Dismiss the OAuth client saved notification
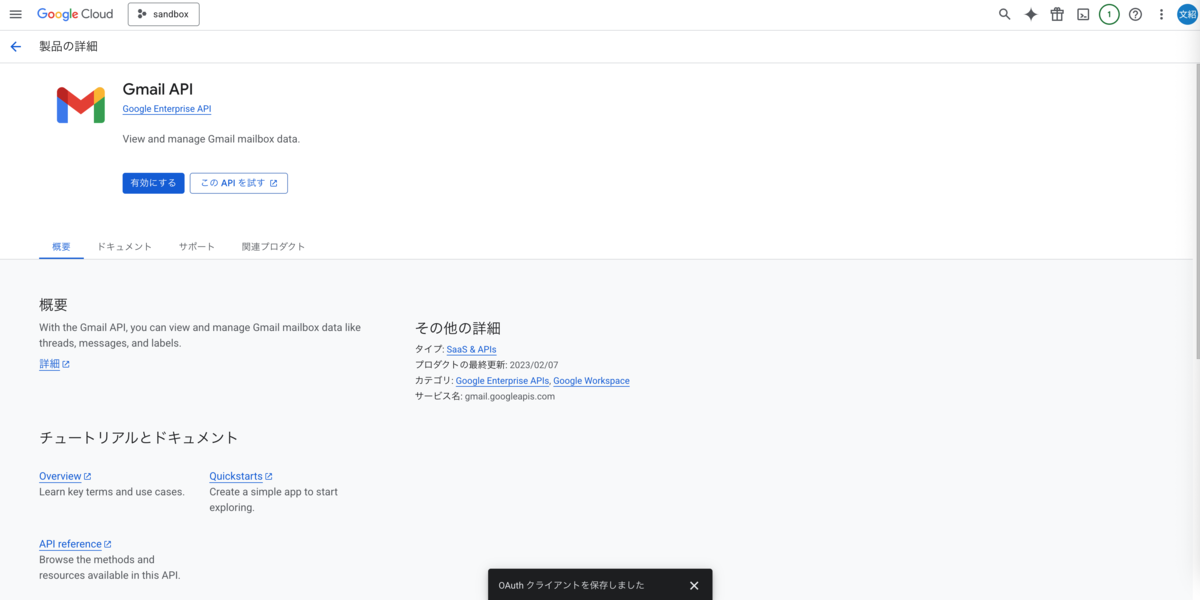Screen dimensions: 1200x600 coord(694,585)
